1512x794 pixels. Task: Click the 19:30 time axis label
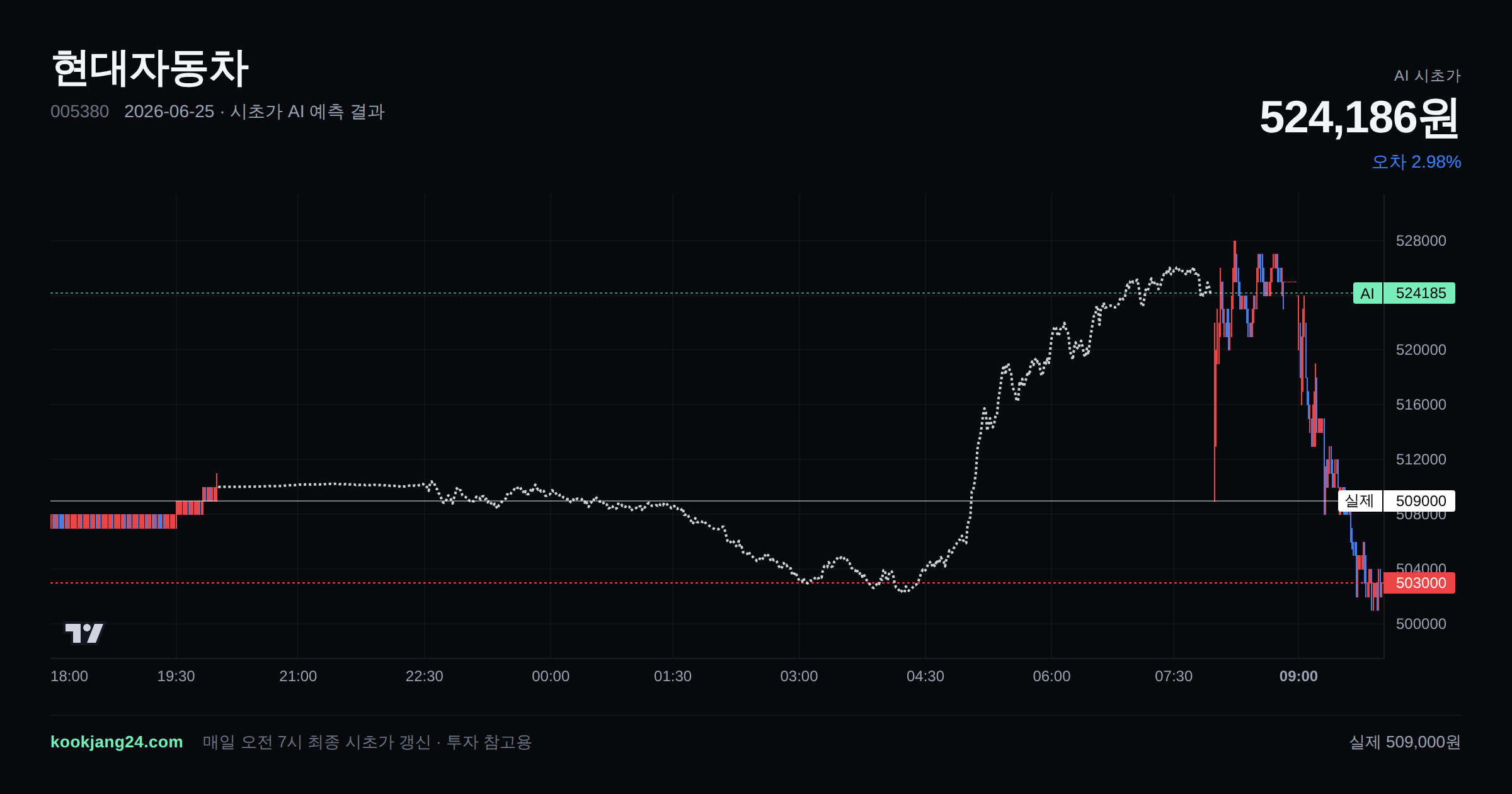point(176,676)
